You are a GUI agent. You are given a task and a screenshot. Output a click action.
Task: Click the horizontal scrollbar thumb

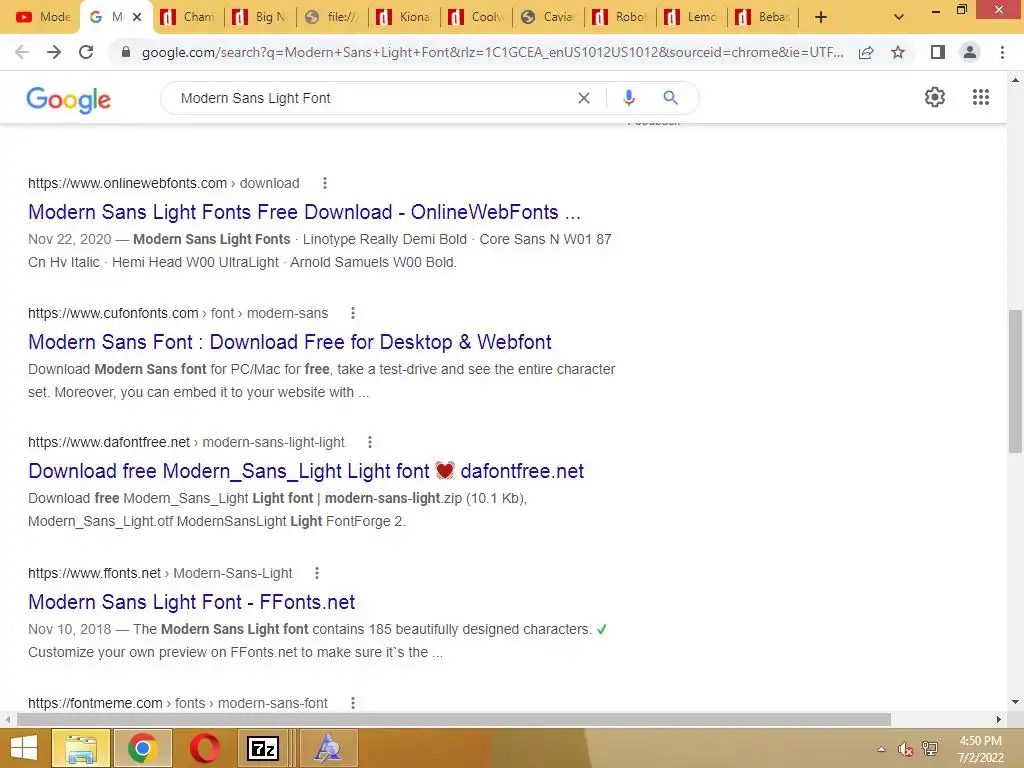coord(454,719)
